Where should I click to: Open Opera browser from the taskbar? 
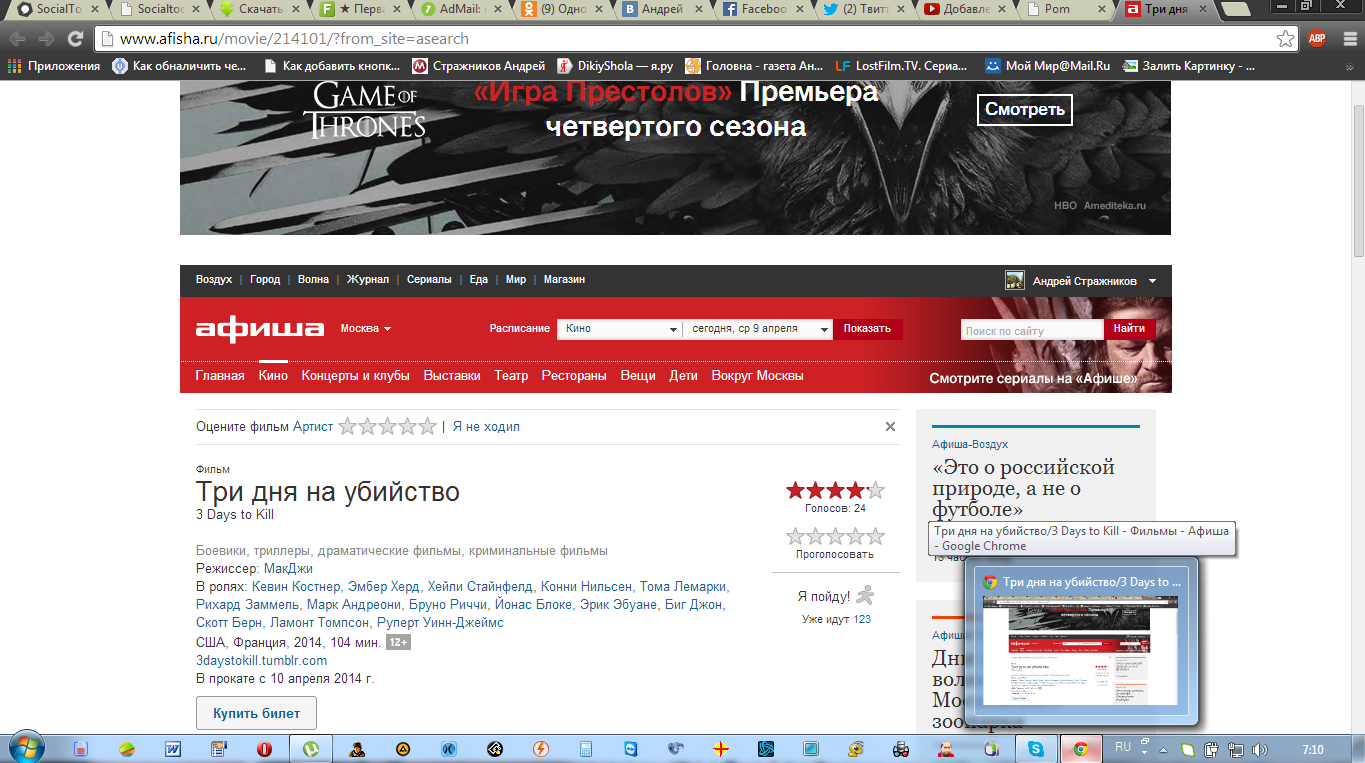264,748
